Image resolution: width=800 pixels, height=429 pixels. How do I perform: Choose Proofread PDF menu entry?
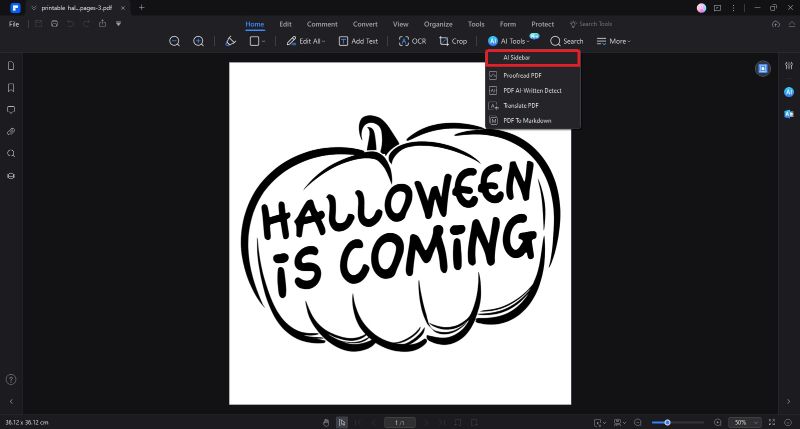[533, 75]
